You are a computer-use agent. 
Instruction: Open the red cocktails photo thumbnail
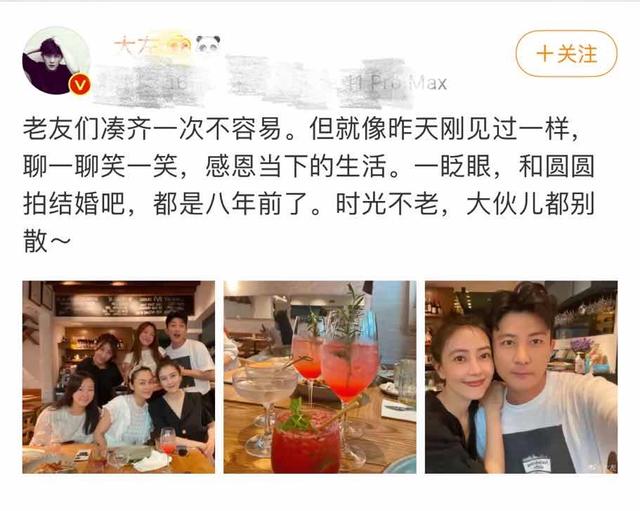pos(320,377)
